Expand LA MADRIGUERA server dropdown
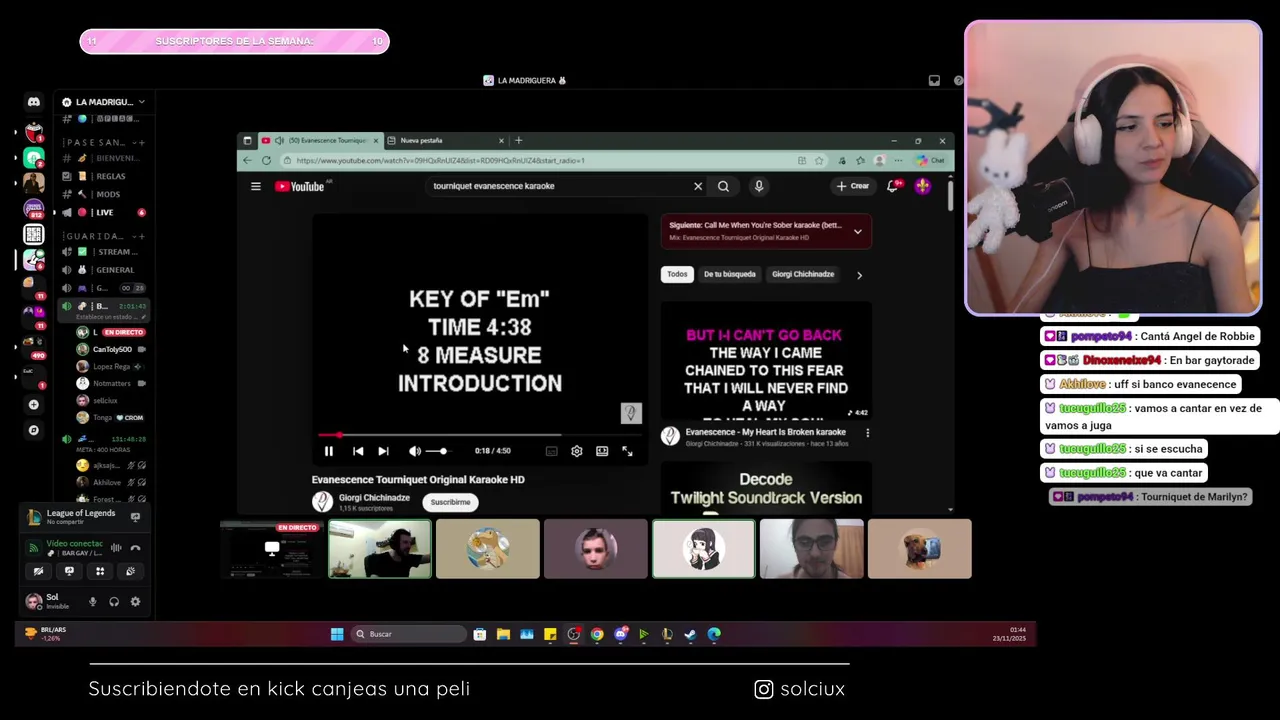 (x=142, y=102)
